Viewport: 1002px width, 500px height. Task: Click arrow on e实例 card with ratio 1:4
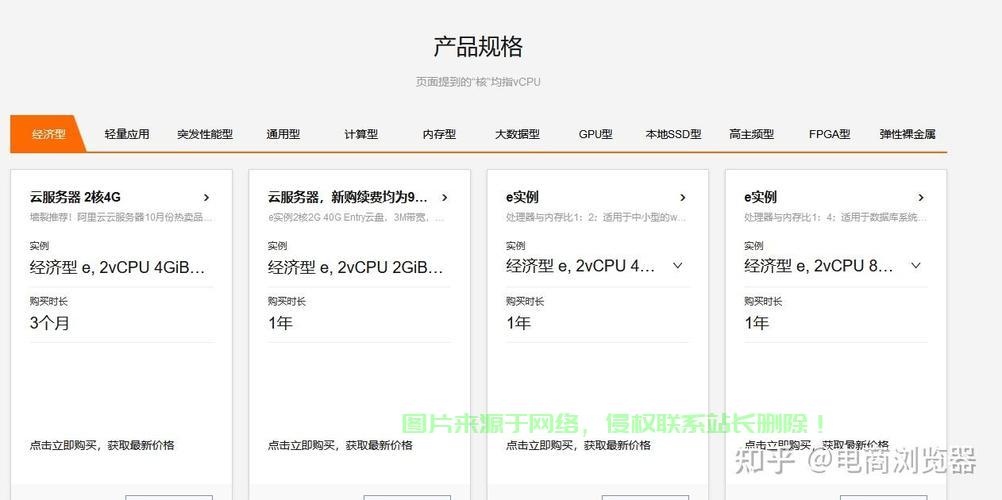coord(921,198)
